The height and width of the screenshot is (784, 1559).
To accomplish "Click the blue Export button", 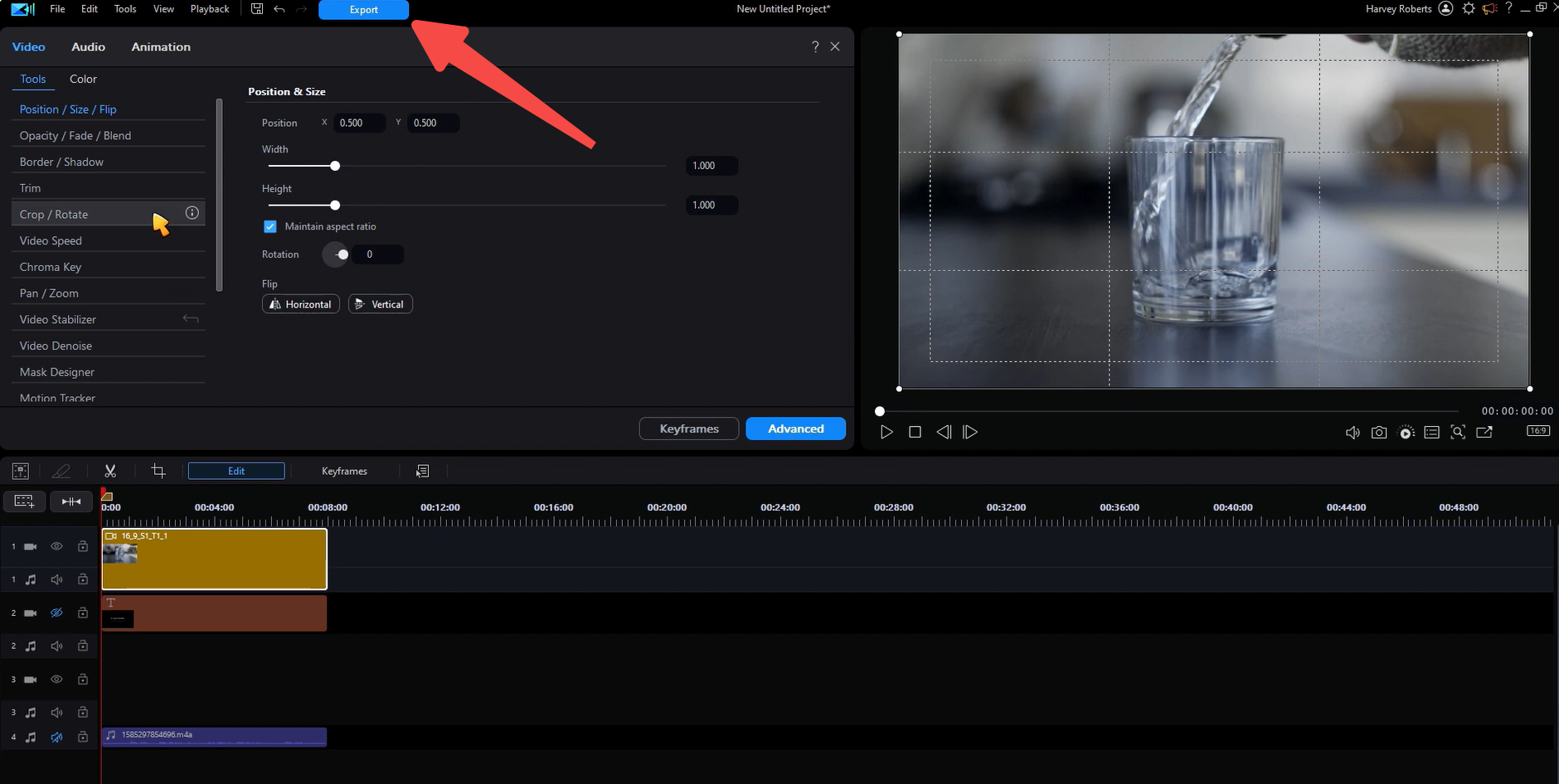I will coord(362,10).
